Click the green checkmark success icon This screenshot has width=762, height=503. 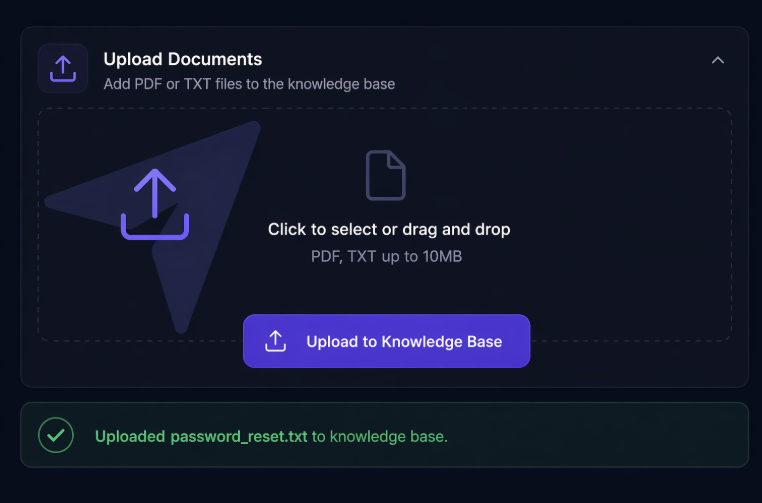(56, 435)
